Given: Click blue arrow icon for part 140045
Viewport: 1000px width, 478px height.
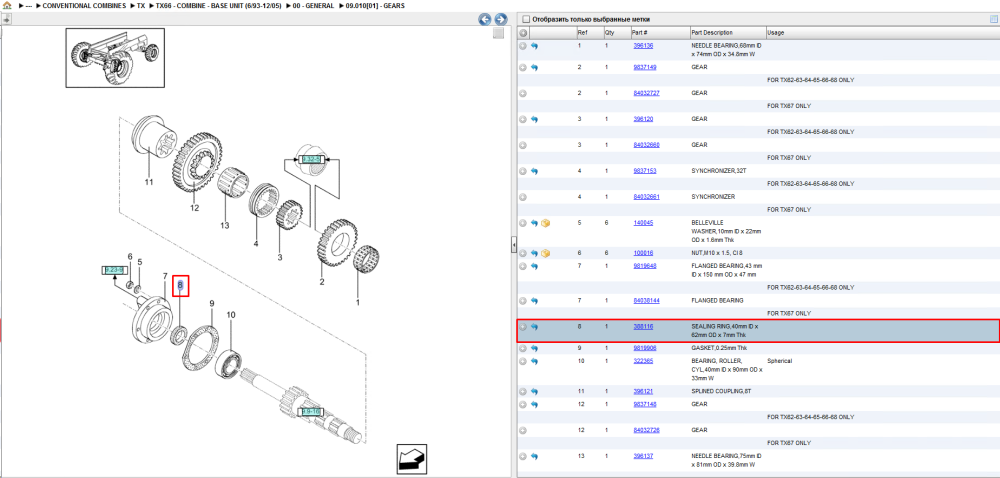Looking at the screenshot, I should [534, 223].
